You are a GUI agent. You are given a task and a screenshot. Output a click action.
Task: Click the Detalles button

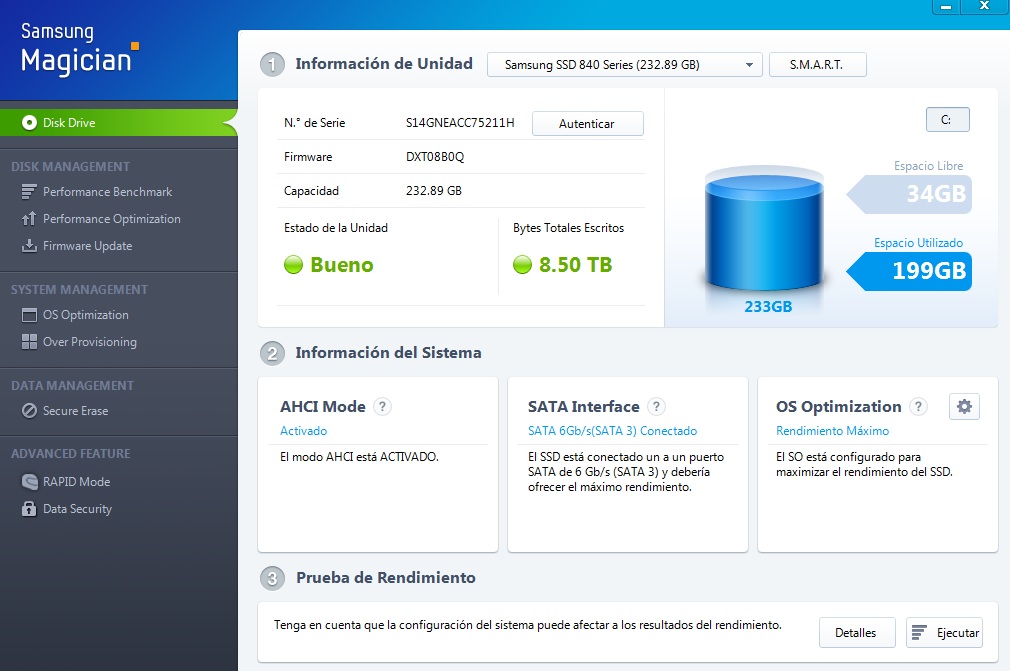click(857, 632)
